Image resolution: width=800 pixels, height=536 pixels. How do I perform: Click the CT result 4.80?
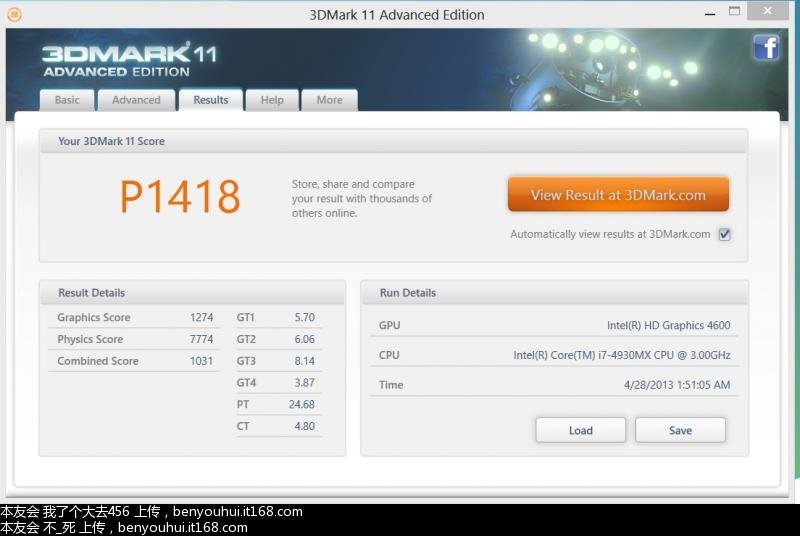pos(305,426)
